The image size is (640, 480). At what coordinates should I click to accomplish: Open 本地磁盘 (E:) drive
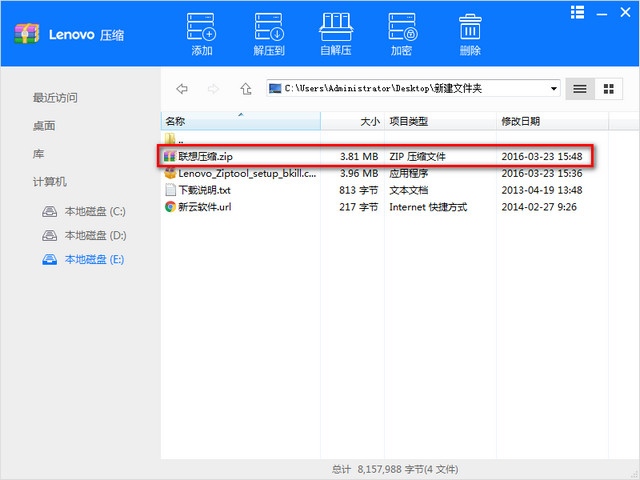(83, 259)
